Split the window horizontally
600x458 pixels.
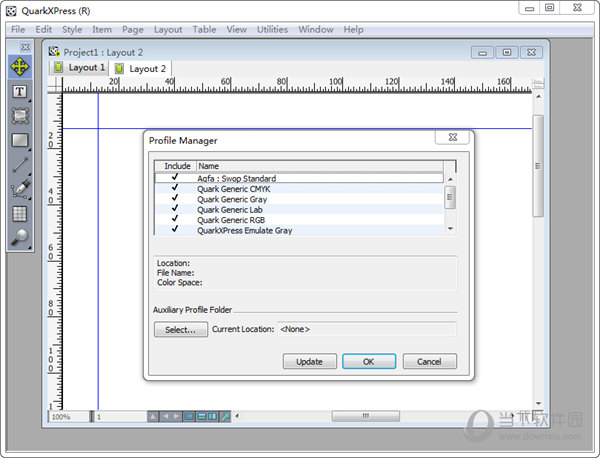click(x=202, y=416)
